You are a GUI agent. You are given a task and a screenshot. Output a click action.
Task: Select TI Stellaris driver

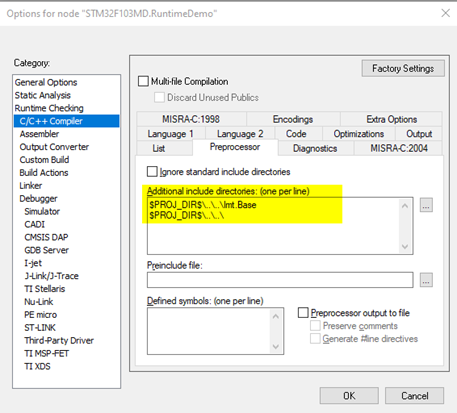[x=45, y=289]
